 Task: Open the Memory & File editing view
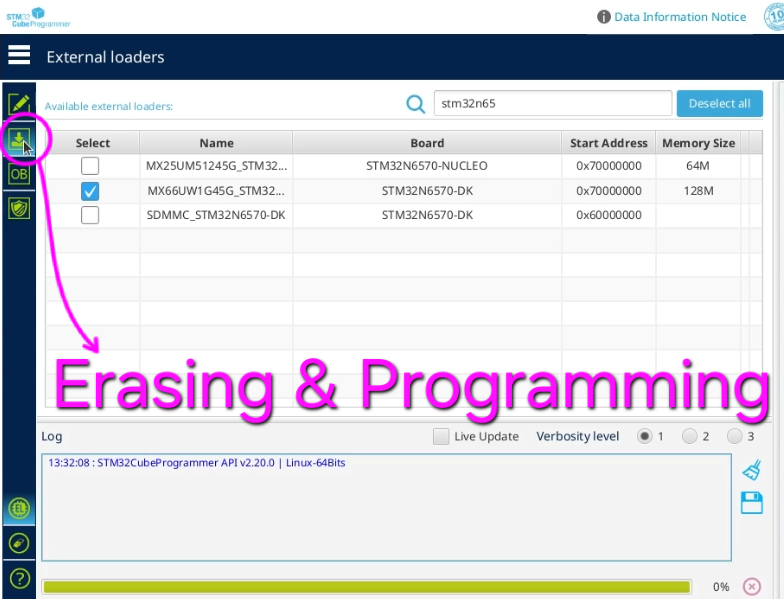pos(19,104)
